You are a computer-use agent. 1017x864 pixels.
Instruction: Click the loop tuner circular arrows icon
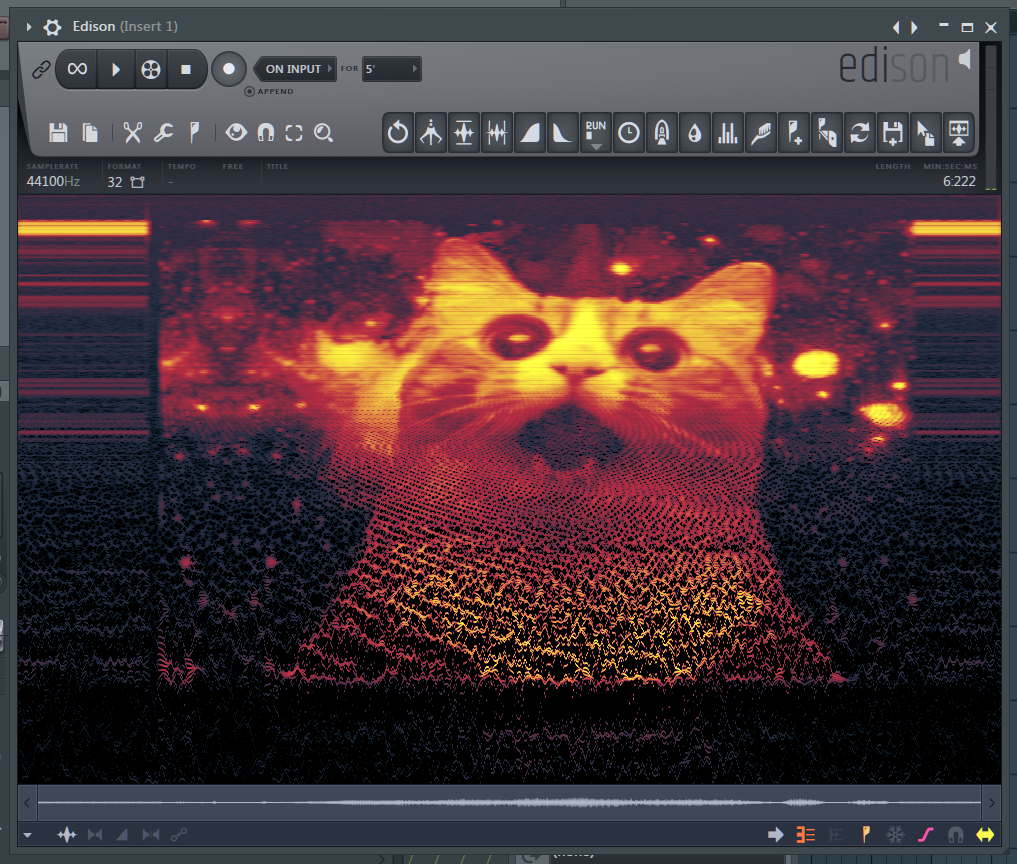[859, 133]
